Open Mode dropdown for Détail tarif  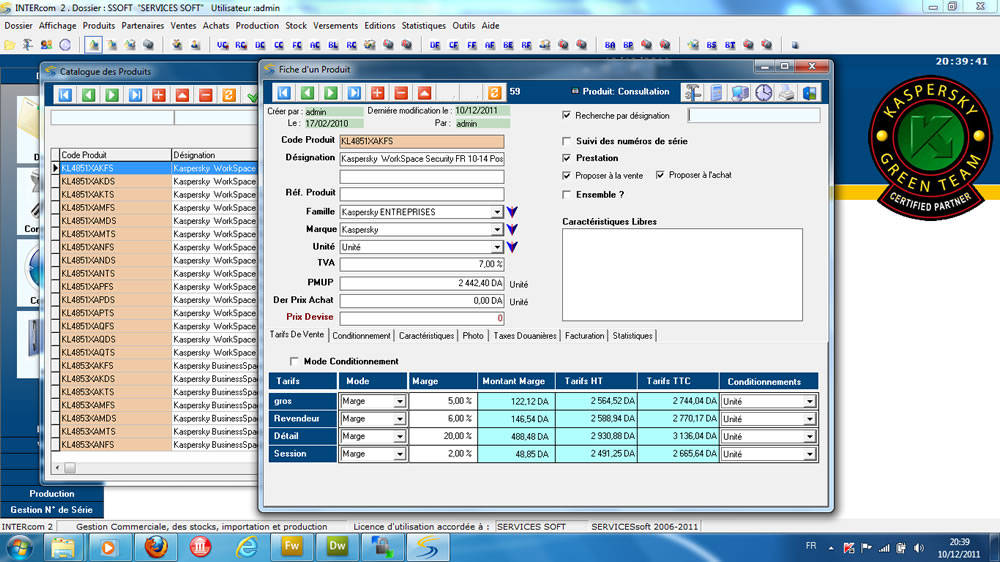click(x=399, y=436)
